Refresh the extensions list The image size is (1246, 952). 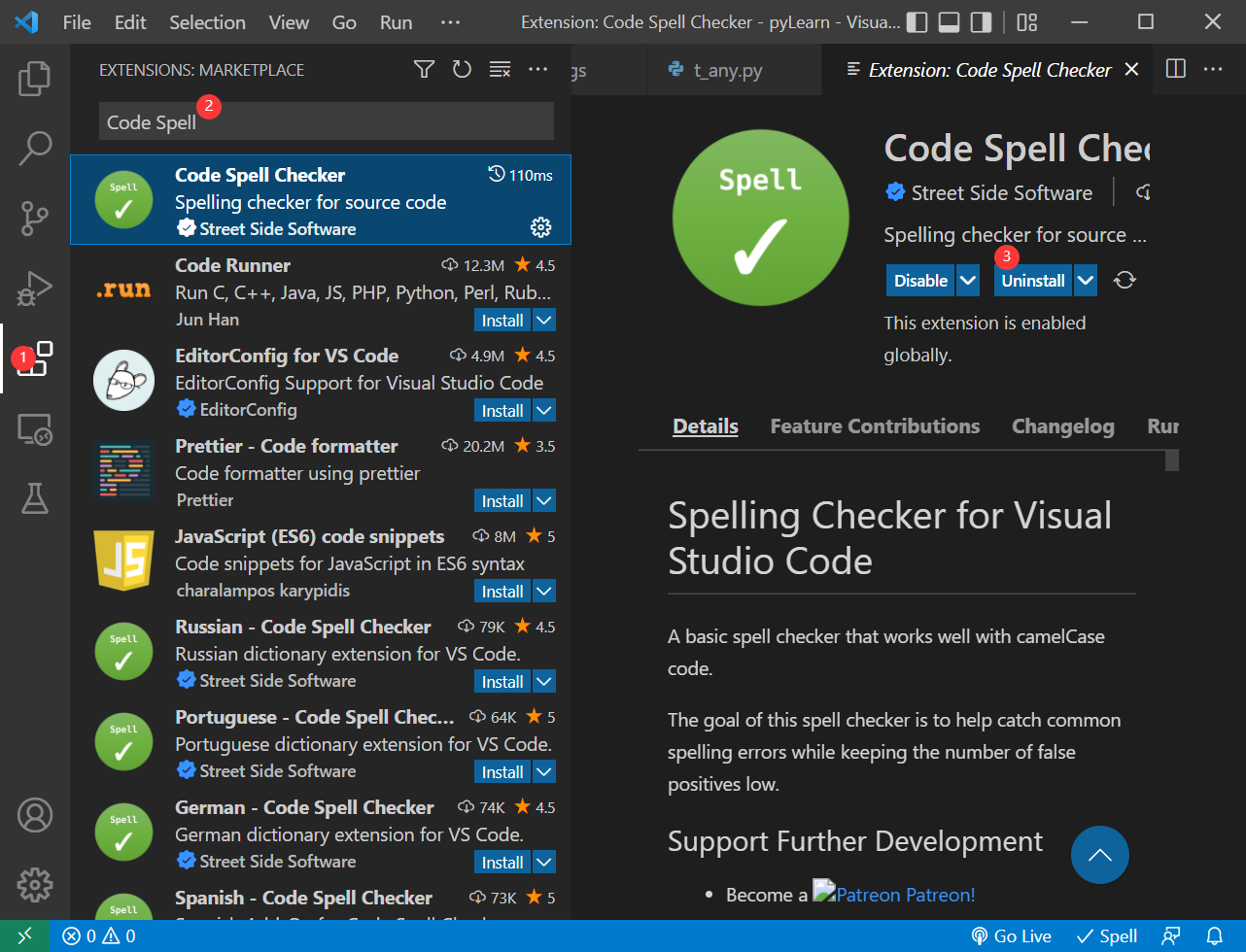pyautogui.click(x=462, y=69)
